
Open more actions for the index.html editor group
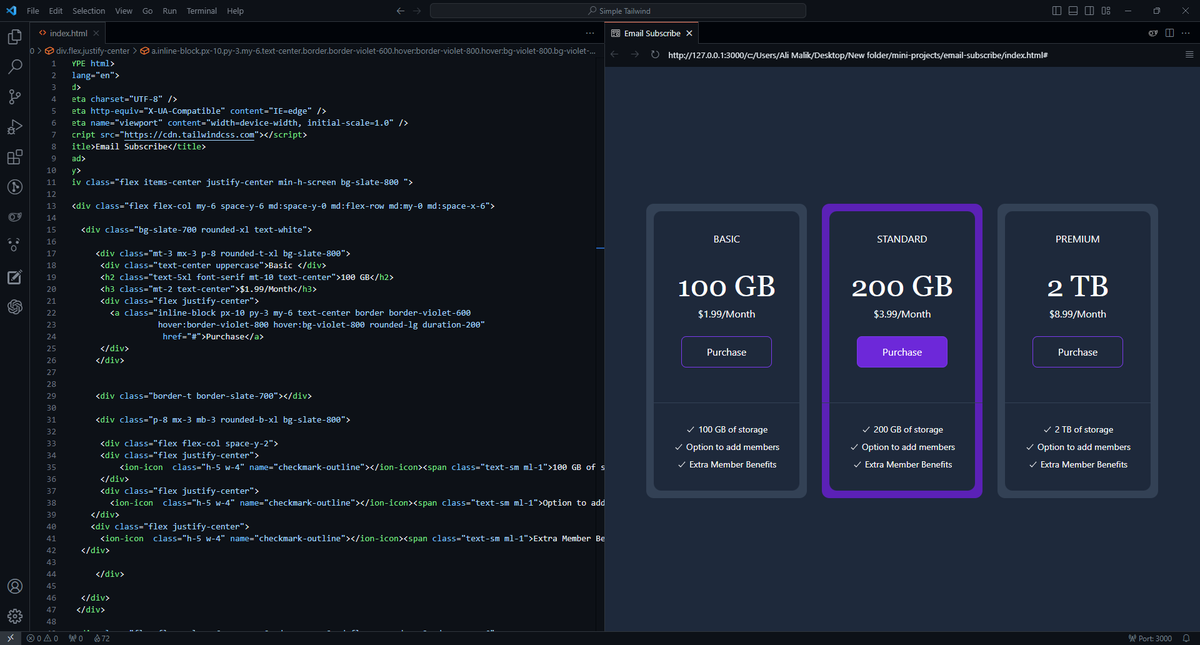click(x=590, y=33)
